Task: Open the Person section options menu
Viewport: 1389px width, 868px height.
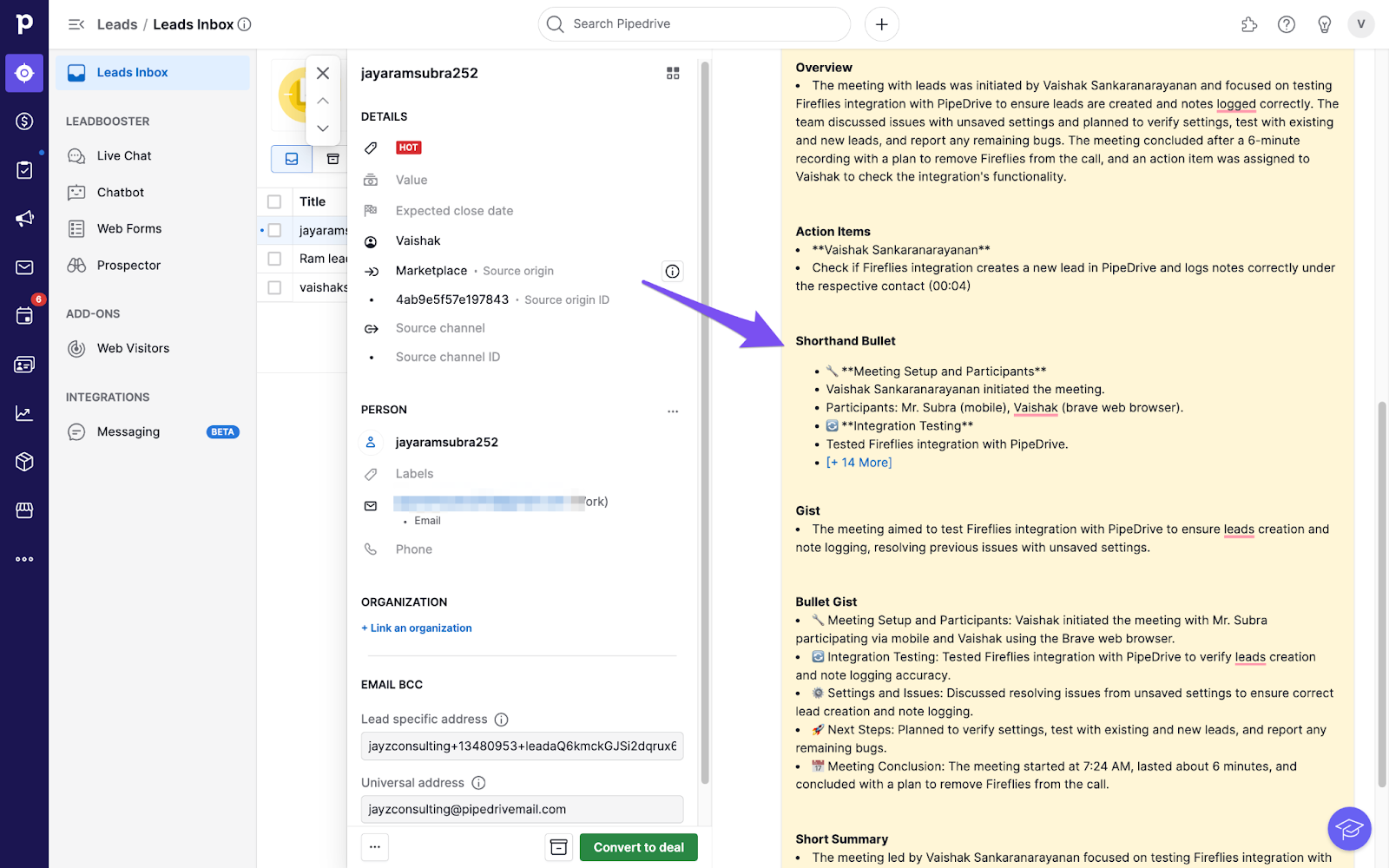Action: (673, 411)
